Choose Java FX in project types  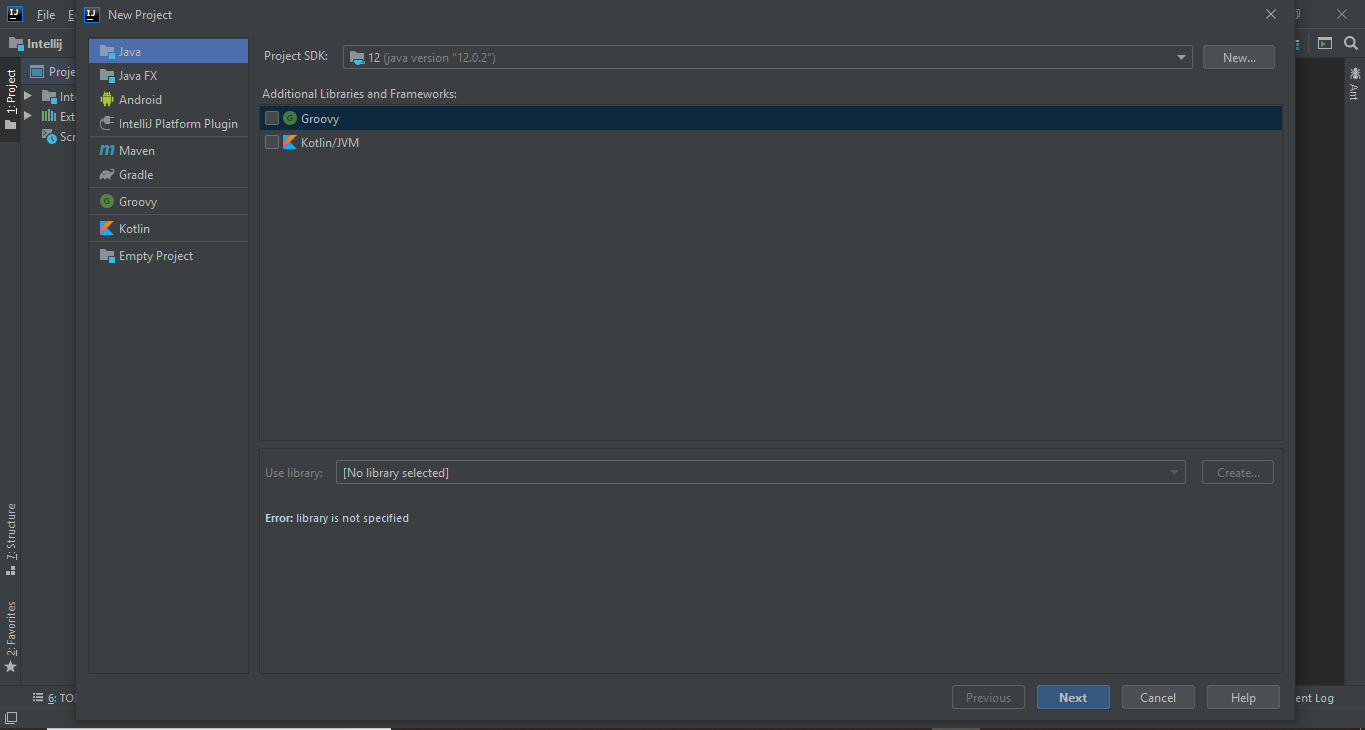tap(168, 75)
